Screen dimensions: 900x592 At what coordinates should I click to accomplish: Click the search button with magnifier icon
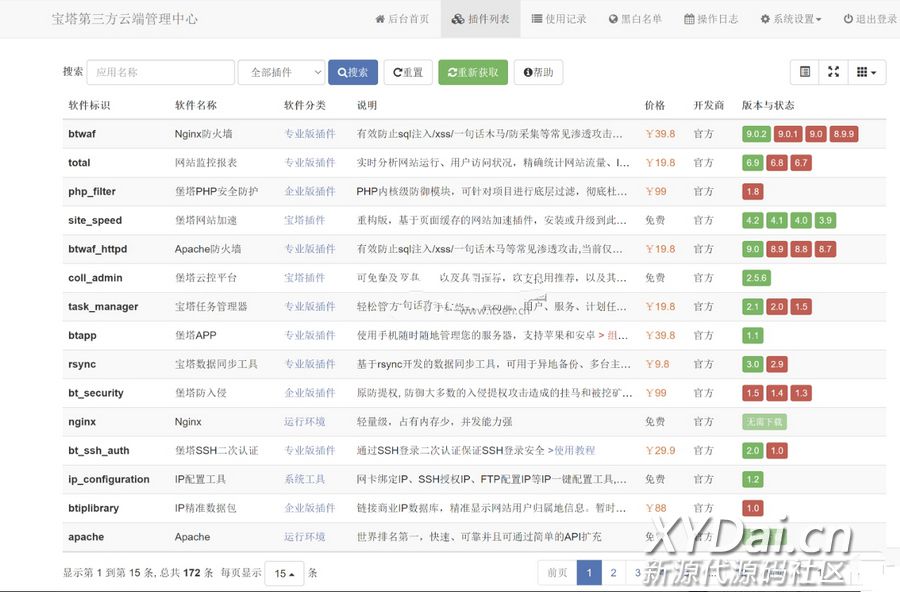pyautogui.click(x=353, y=72)
